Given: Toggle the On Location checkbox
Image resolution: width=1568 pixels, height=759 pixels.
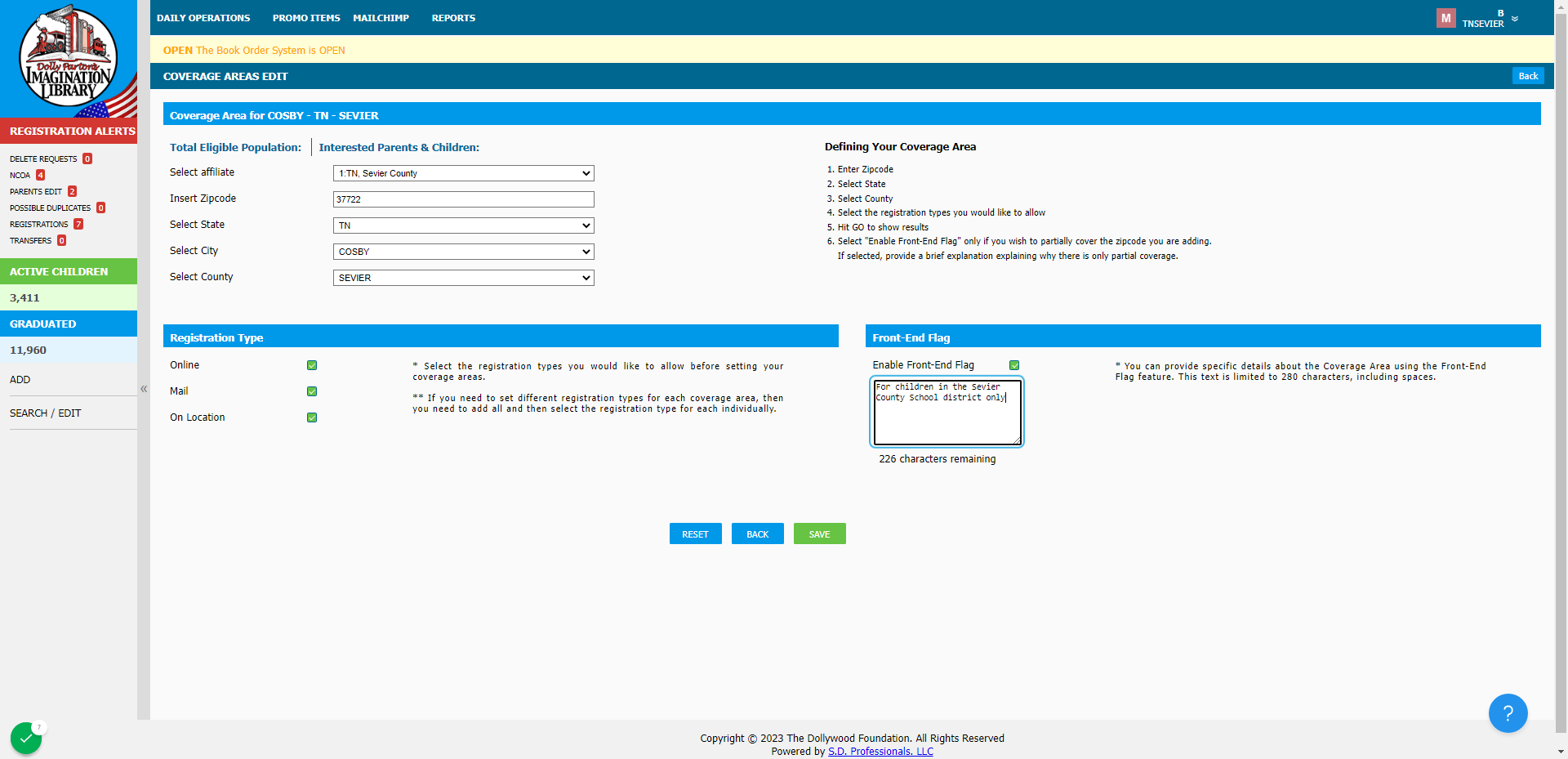Looking at the screenshot, I should pos(312,417).
